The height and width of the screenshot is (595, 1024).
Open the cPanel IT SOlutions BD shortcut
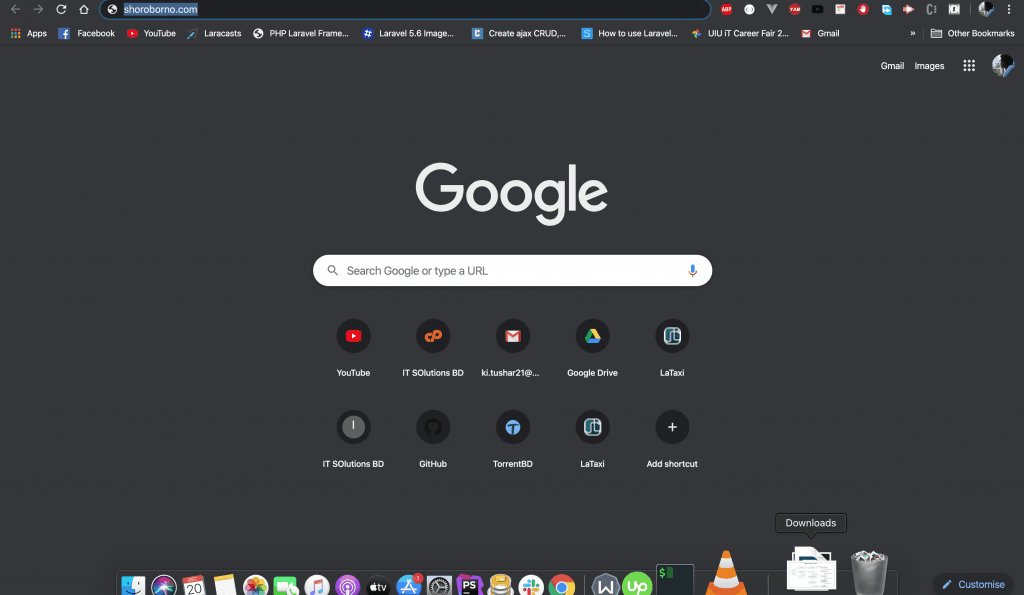tap(433, 349)
